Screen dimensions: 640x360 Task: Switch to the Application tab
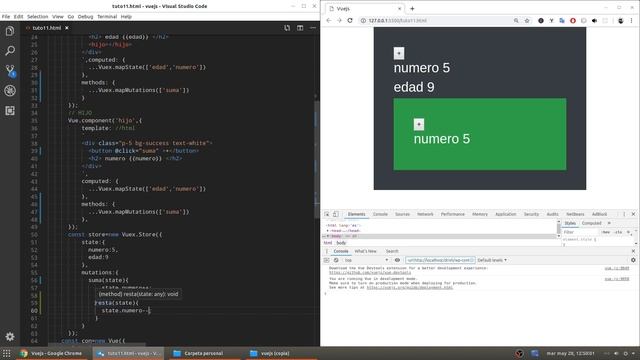click(505, 214)
